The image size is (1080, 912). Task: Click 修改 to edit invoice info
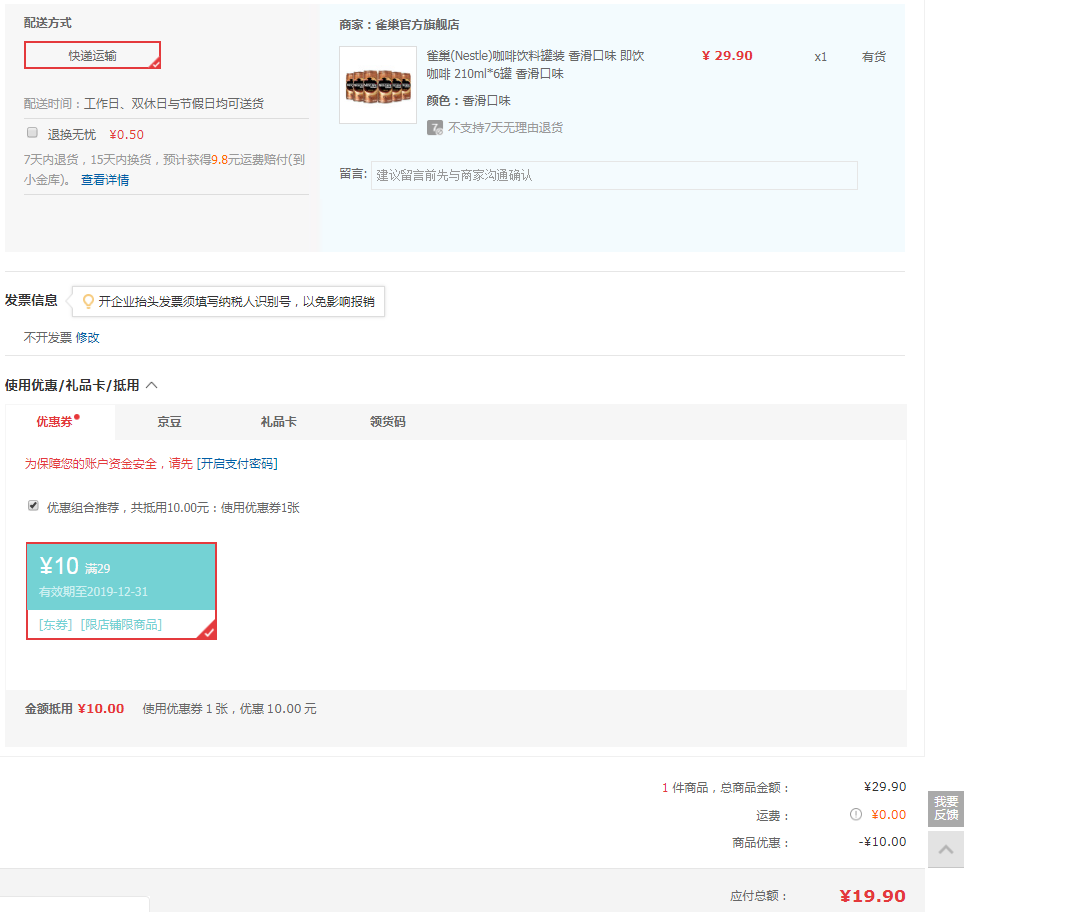coord(87,338)
